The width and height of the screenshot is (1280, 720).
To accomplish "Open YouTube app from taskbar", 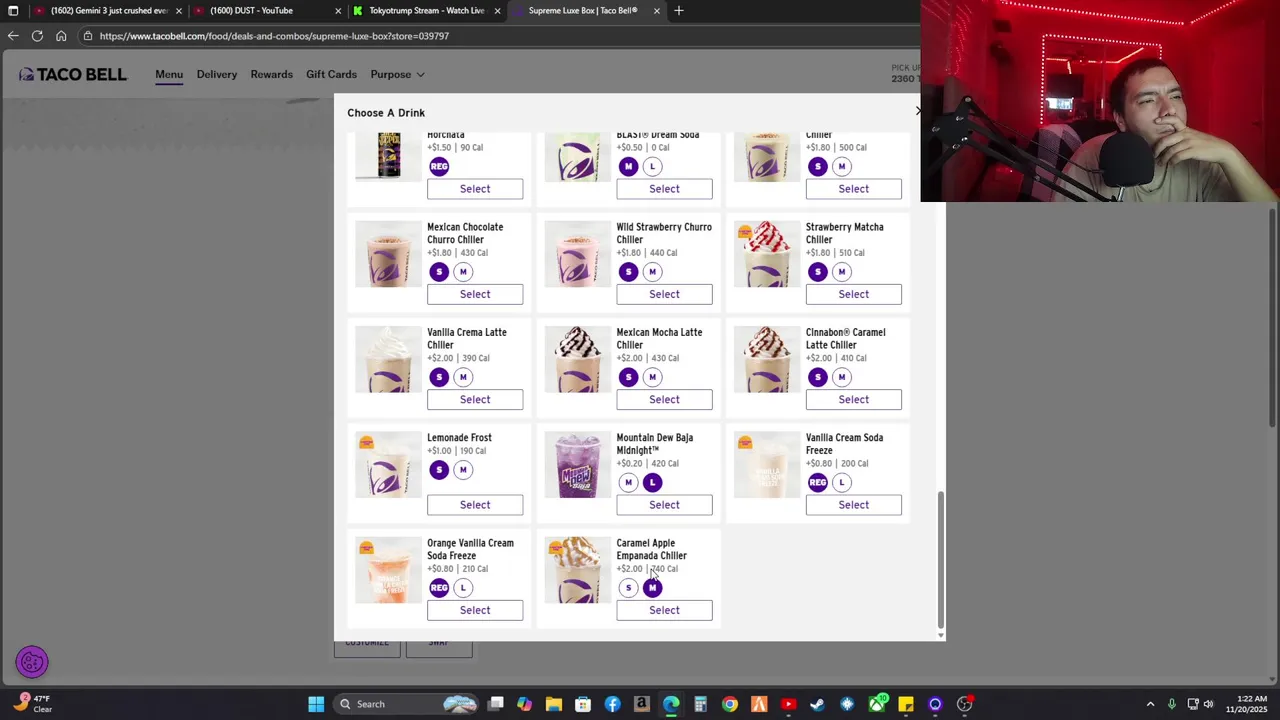I will (788, 704).
